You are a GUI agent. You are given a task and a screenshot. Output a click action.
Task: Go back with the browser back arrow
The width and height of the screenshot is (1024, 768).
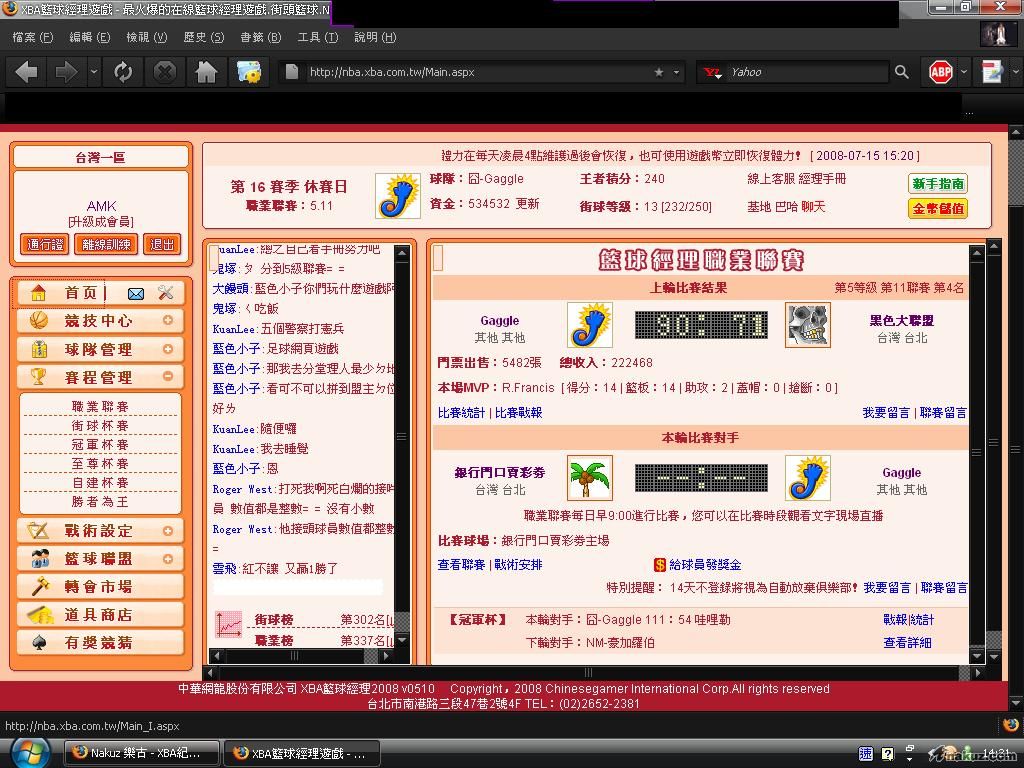(x=26, y=72)
